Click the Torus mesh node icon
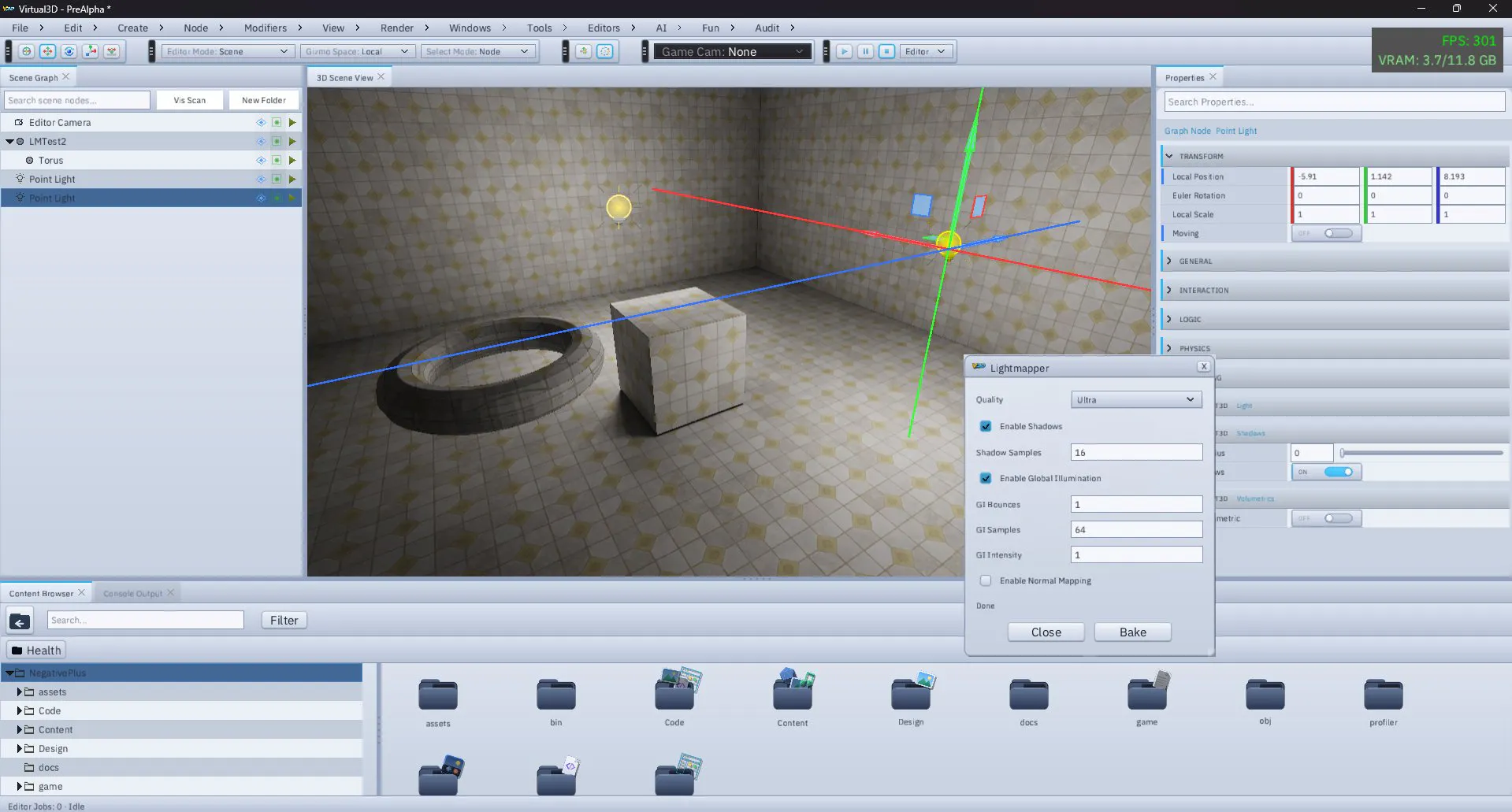This screenshot has width=1512, height=812. click(x=29, y=160)
